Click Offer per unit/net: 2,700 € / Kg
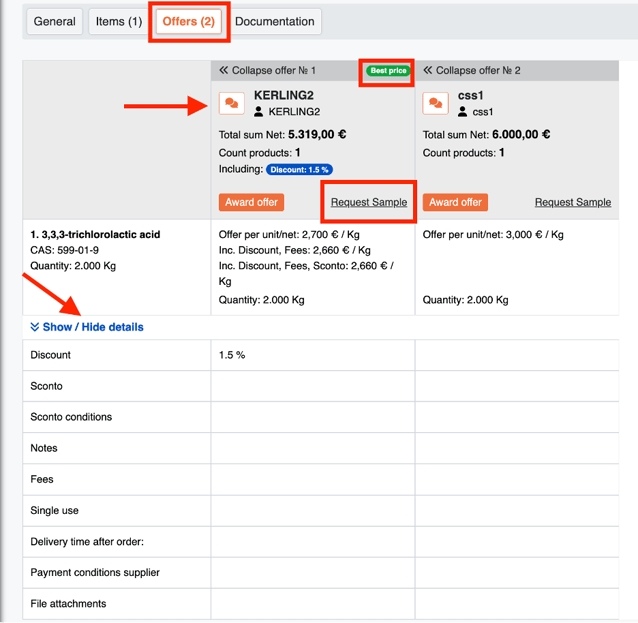Image resolution: width=638 pixels, height=623 pixels. point(289,234)
